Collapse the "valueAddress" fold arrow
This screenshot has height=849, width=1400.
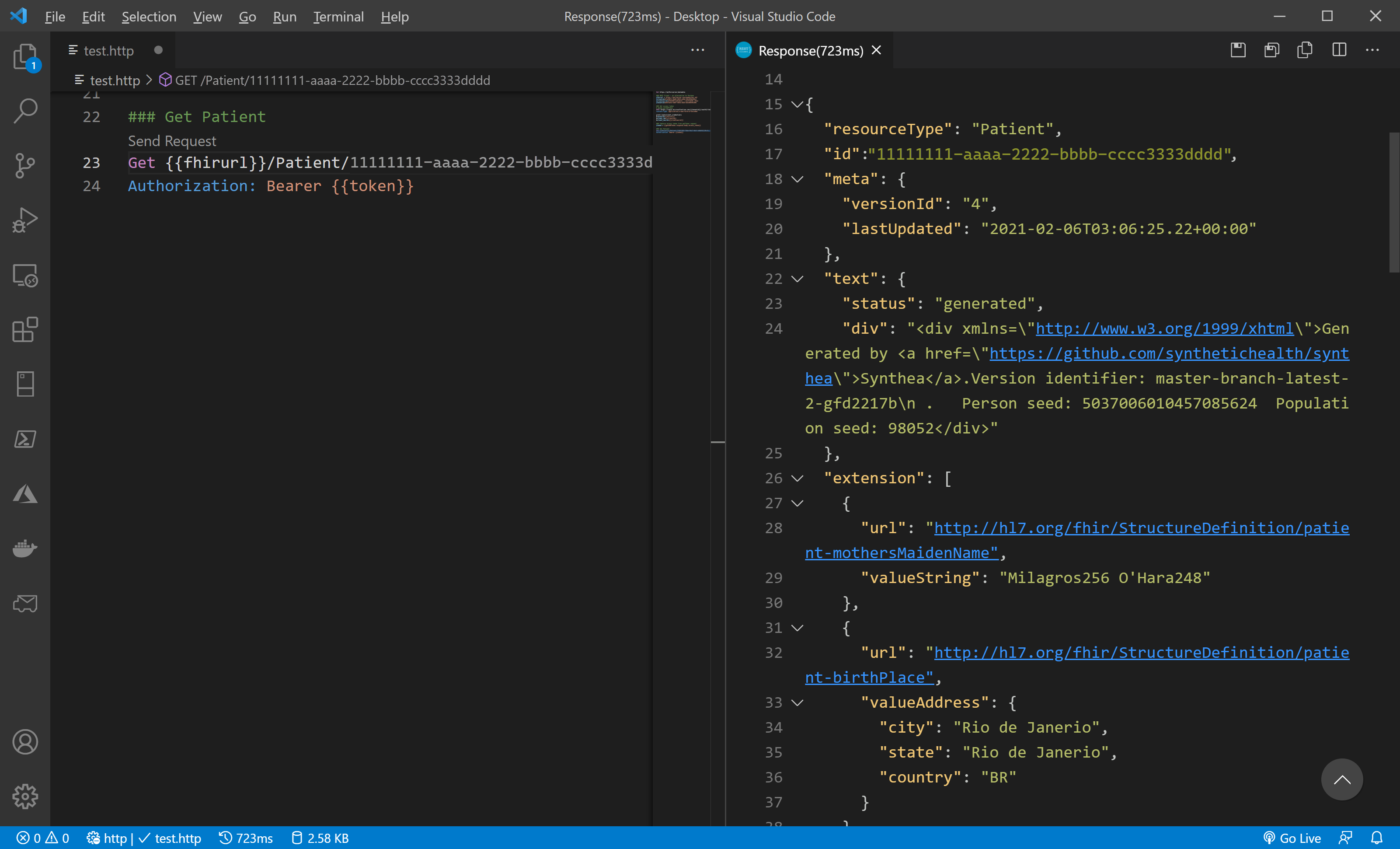(x=797, y=702)
